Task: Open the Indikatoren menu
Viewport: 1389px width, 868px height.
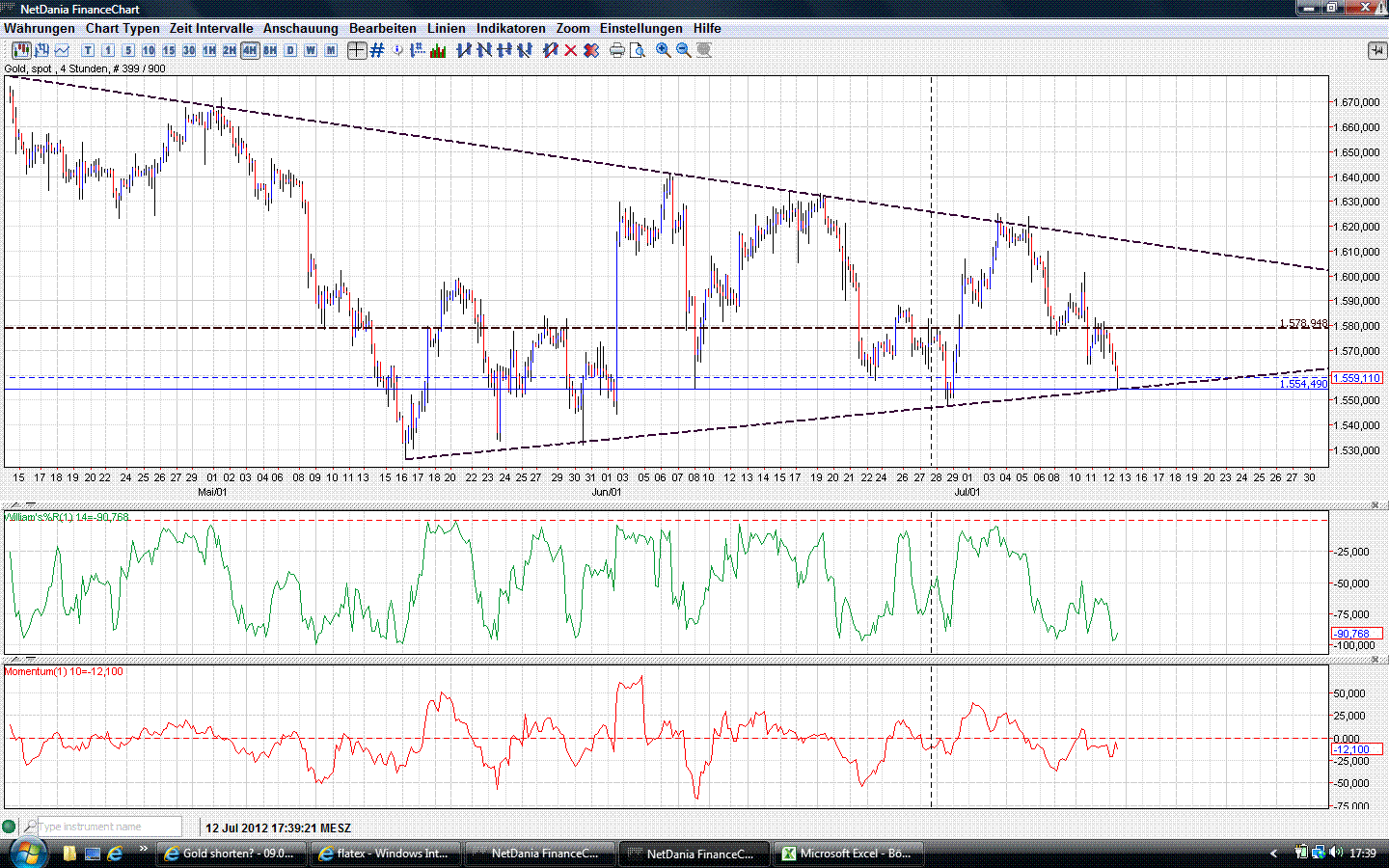Action: tap(510, 28)
